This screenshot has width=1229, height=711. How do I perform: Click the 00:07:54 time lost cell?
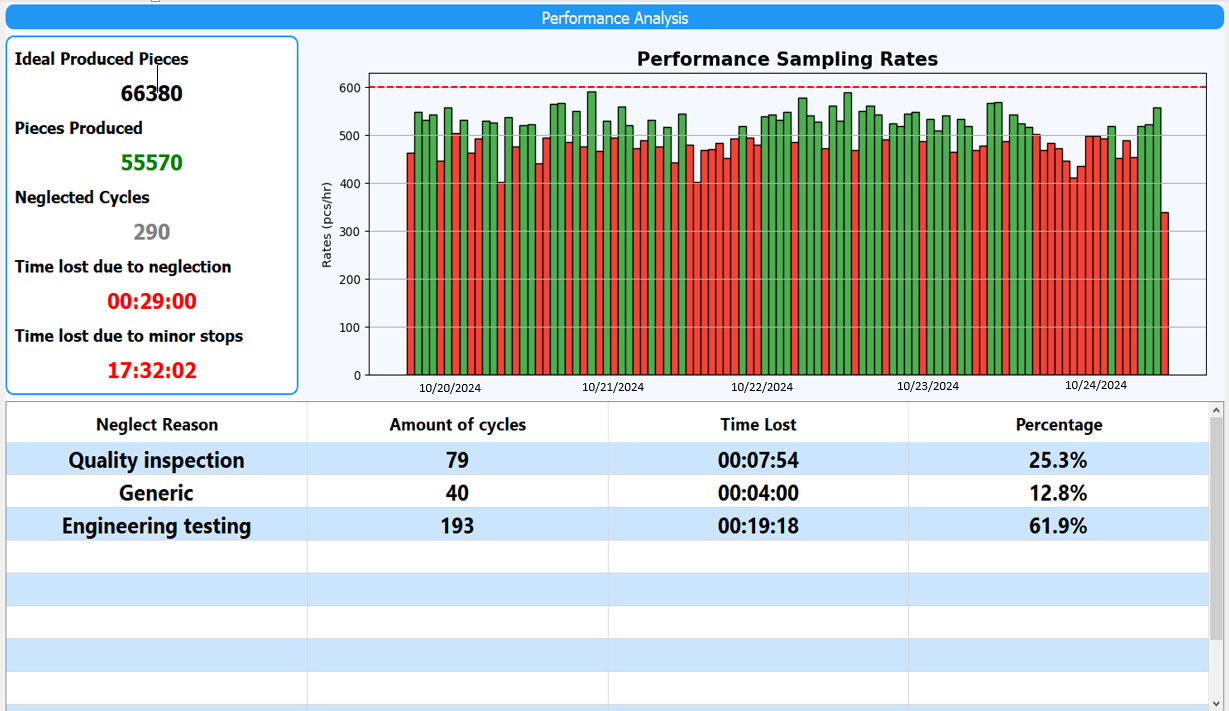(x=758, y=460)
